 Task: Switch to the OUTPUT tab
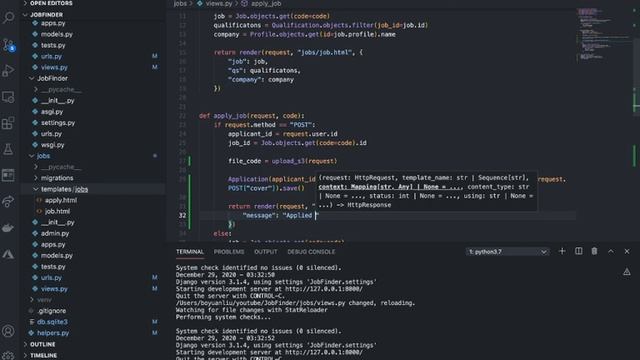point(266,252)
